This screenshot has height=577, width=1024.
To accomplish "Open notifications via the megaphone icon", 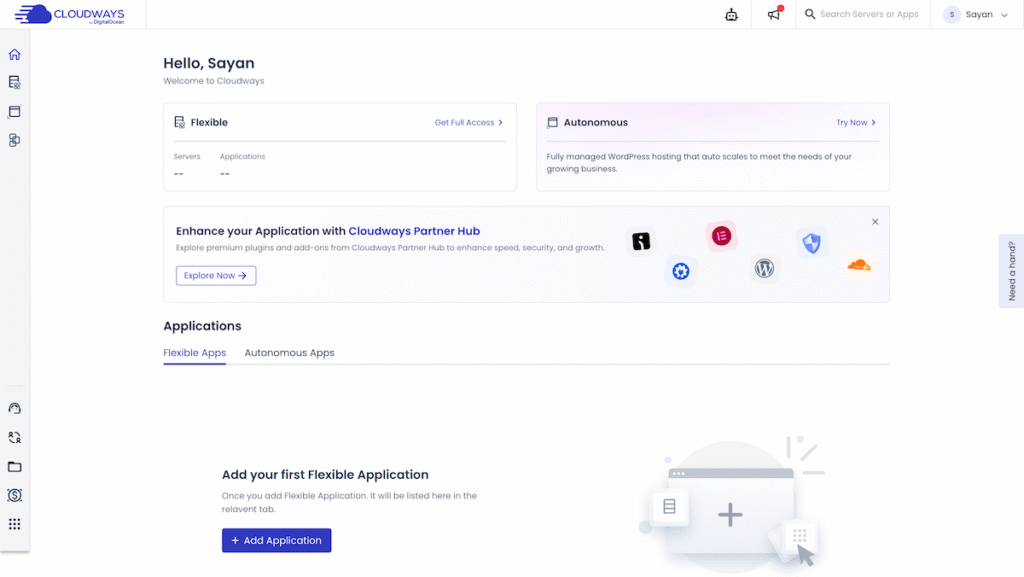I will click(x=772, y=14).
